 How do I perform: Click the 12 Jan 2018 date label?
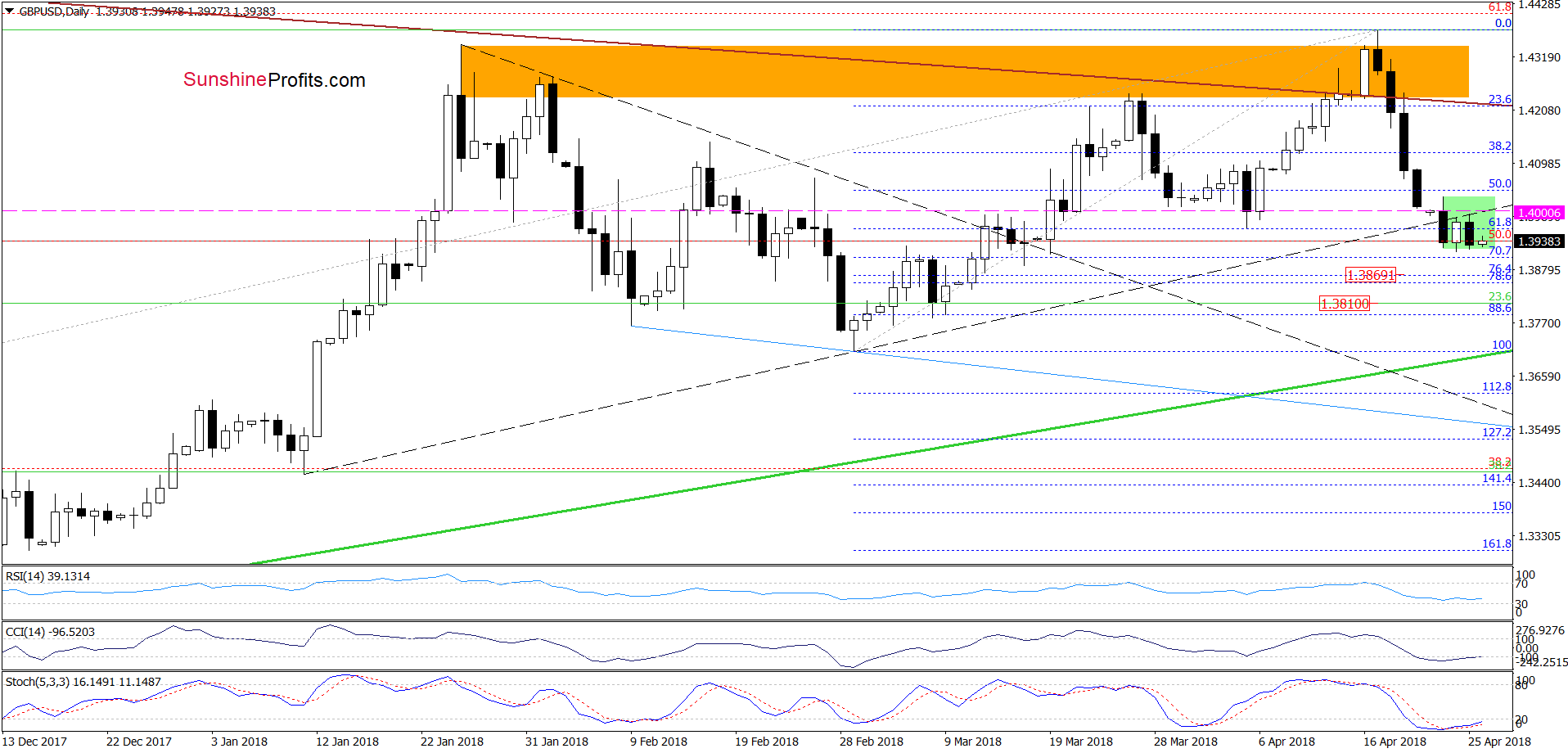pyautogui.click(x=347, y=742)
